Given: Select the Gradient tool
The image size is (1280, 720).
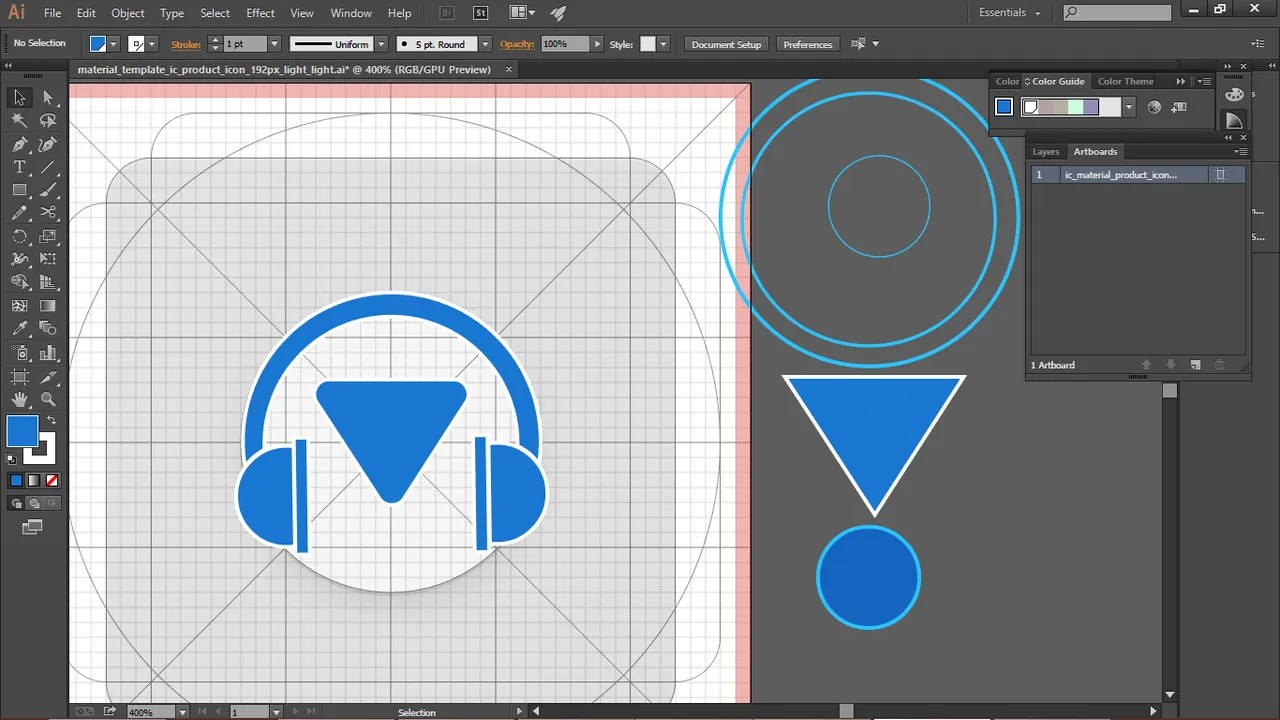Looking at the screenshot, I should (x=47, y=306).
